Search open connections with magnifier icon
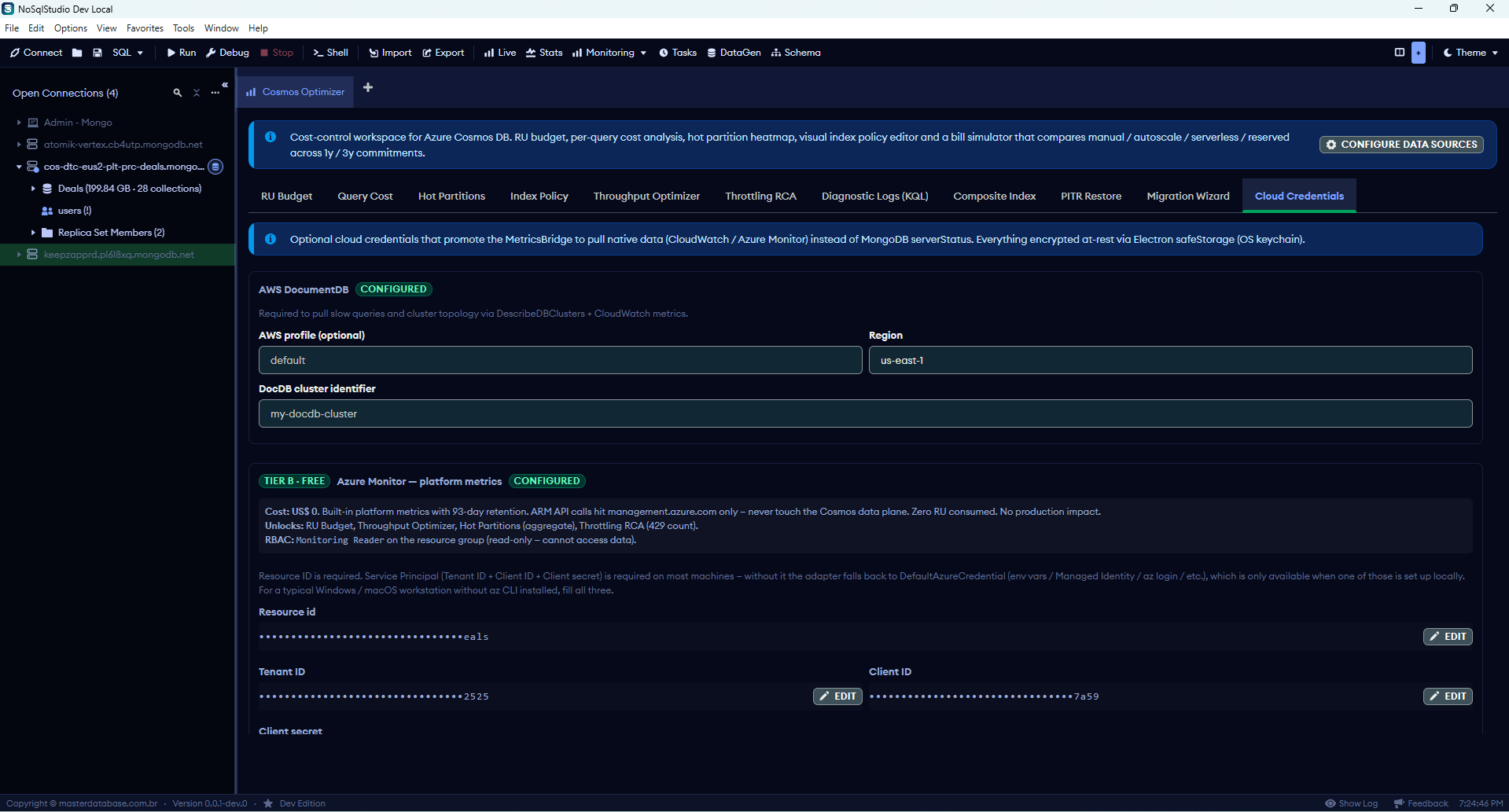 178,93
